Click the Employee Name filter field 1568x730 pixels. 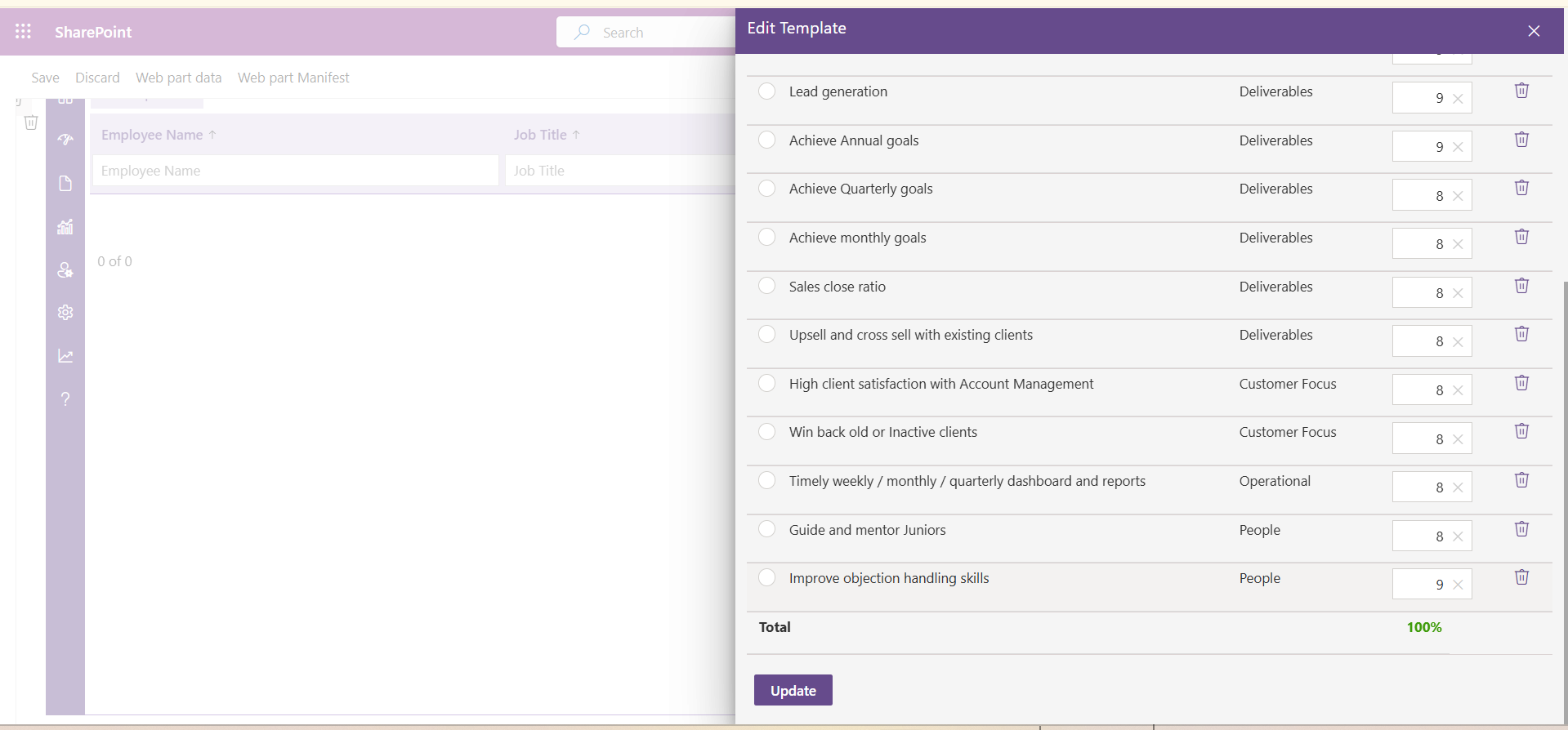tap(295, 171)
